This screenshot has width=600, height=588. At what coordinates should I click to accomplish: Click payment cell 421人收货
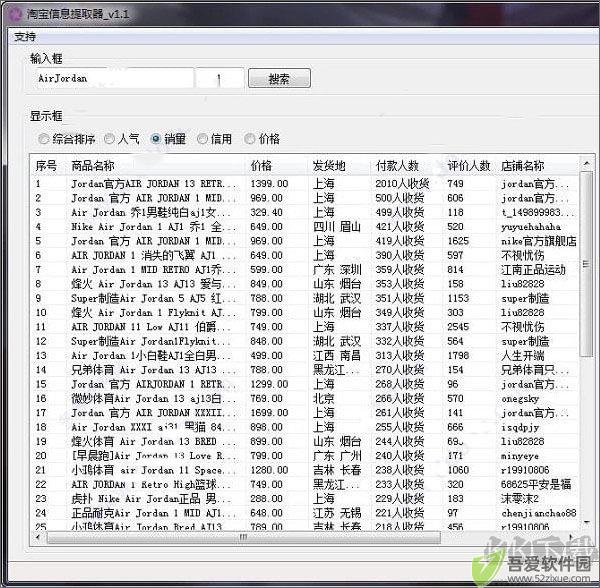point(399,226)
